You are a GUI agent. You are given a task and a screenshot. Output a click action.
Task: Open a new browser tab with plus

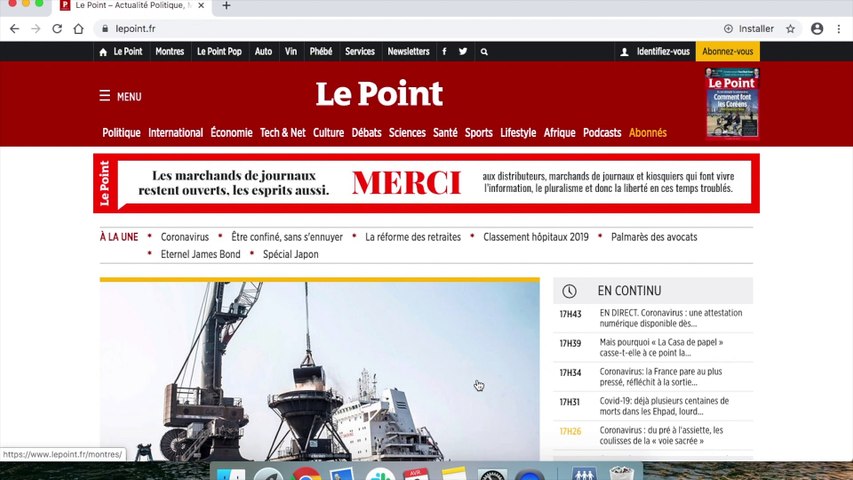[x=226, y=6]
